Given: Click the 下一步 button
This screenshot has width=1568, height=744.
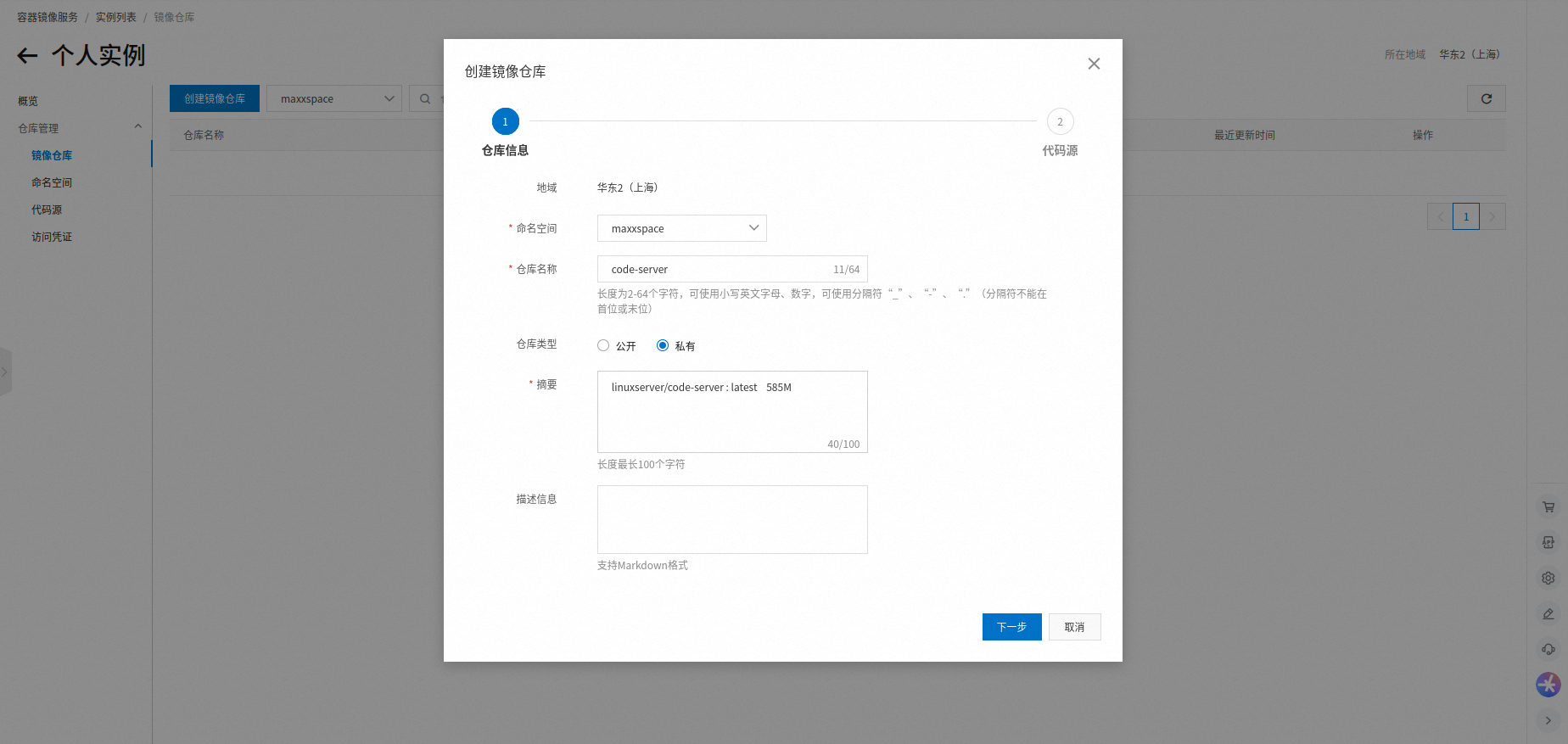Looking at the screenshot, I should coord(1011,627).
